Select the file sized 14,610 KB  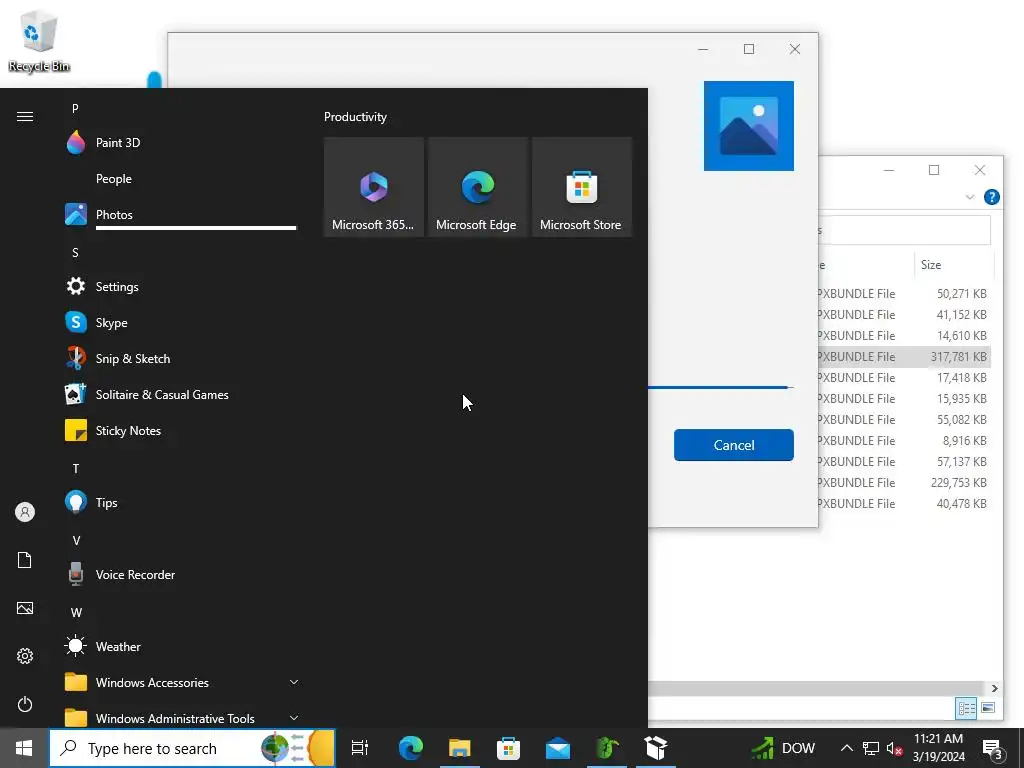[904, 336]
